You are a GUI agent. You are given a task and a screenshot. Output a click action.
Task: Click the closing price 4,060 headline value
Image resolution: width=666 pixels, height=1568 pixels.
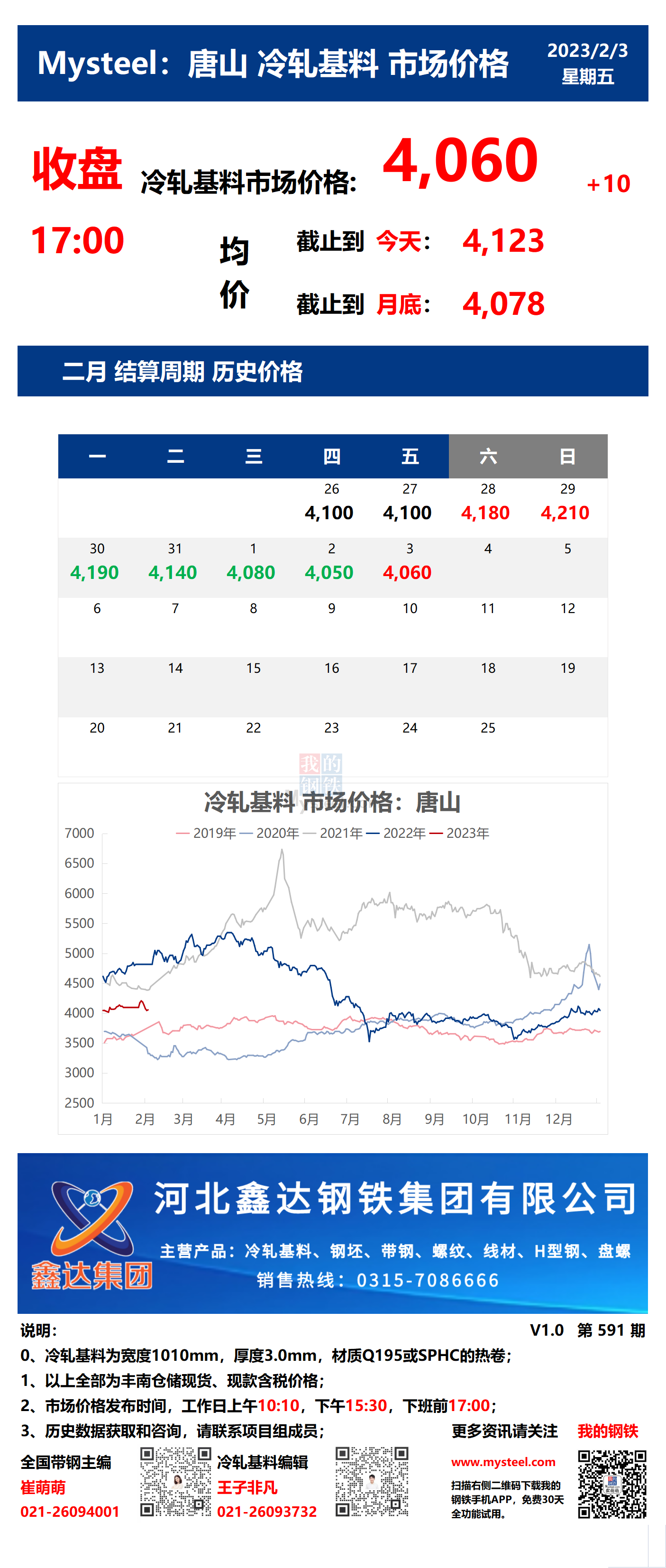click(x=460, y=161)
